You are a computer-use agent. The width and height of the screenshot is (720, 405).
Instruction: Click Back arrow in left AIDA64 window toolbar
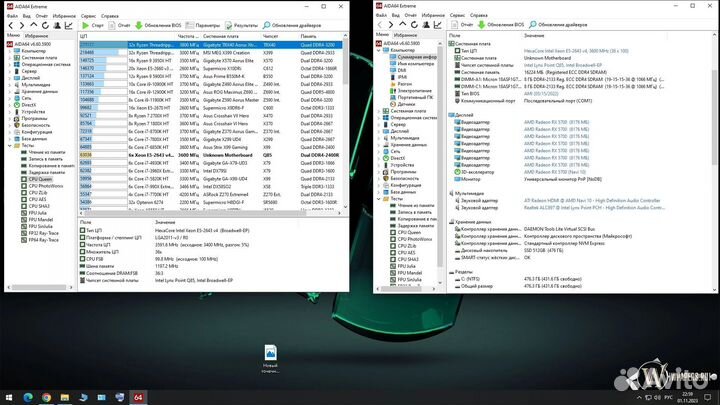point(11,25)
